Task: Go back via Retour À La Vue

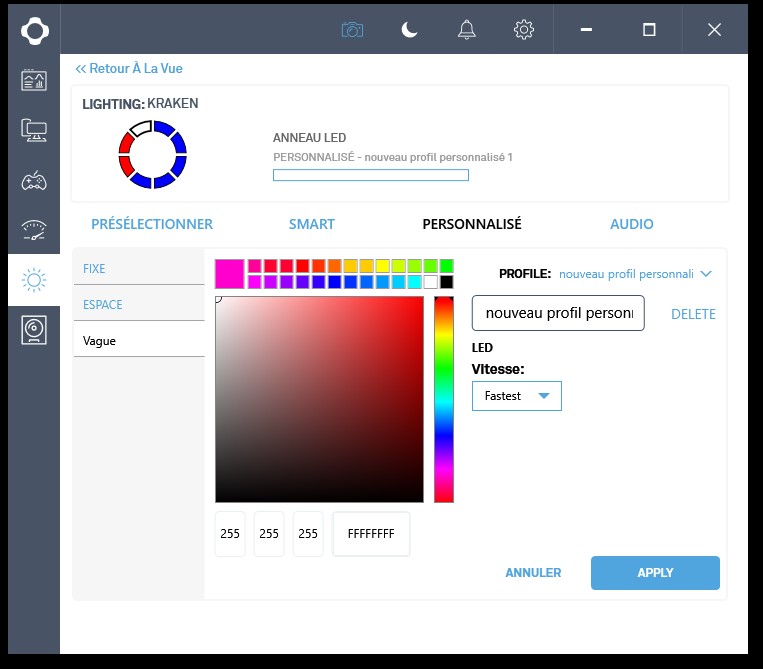Action: [129, 69]
